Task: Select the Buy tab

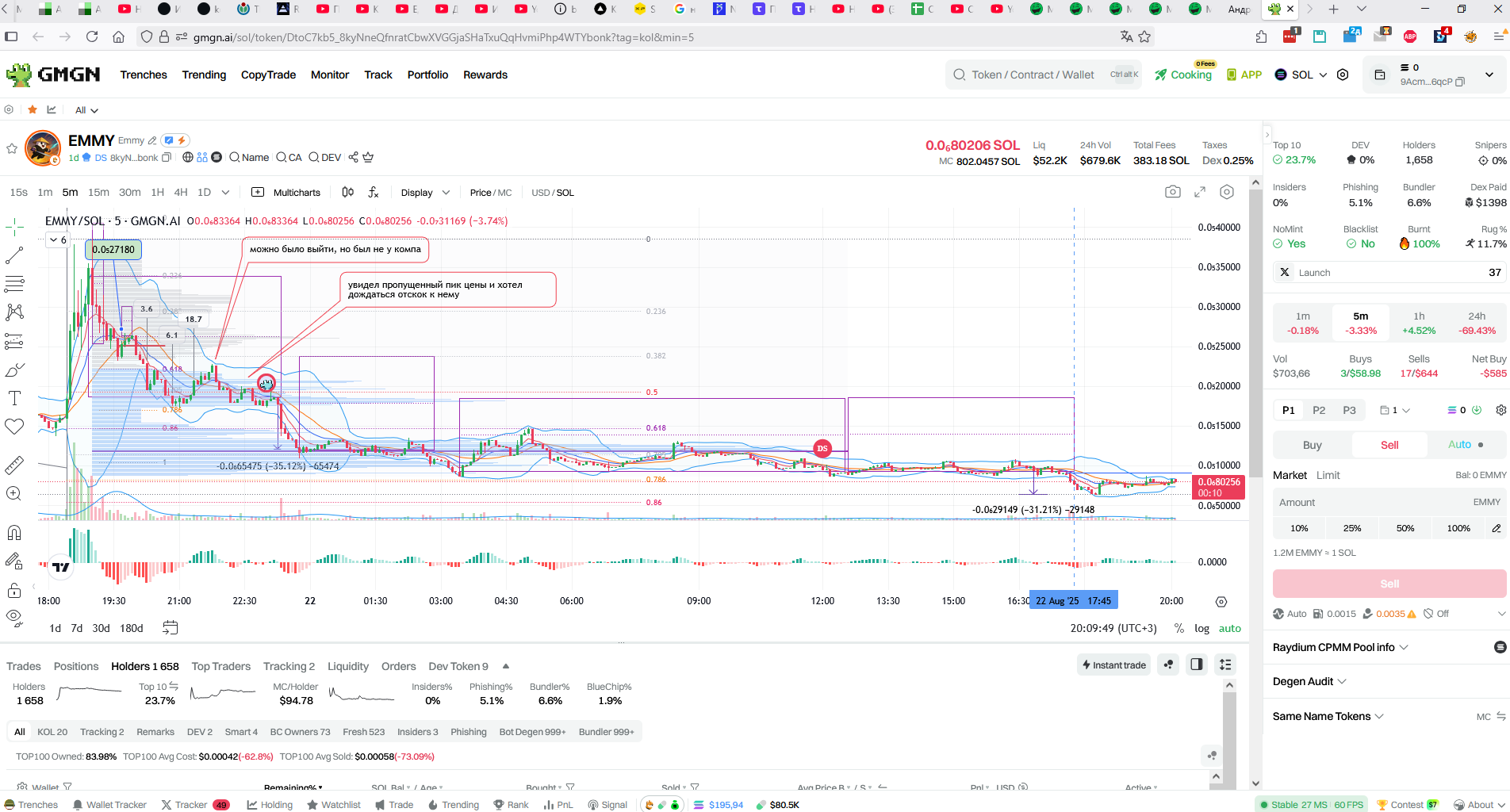Action: pos(1313,445)
